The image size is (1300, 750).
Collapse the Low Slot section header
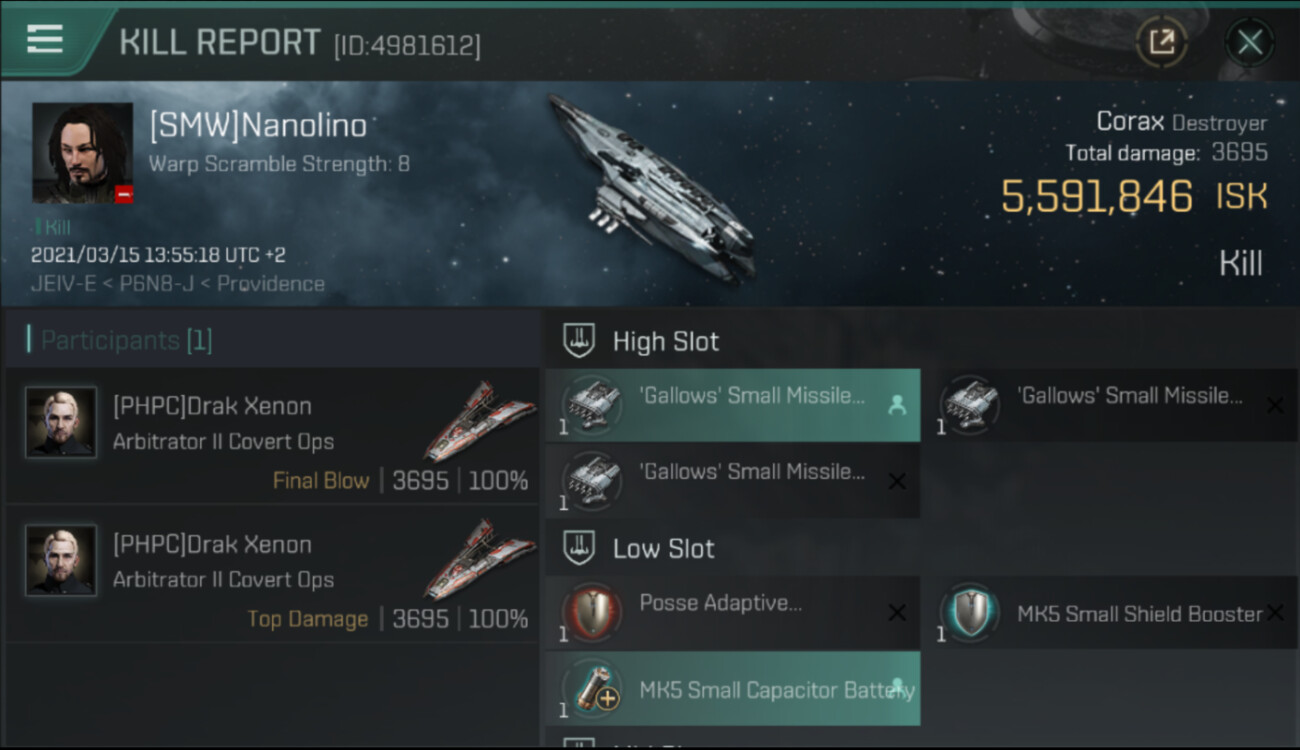click(663, 548)
